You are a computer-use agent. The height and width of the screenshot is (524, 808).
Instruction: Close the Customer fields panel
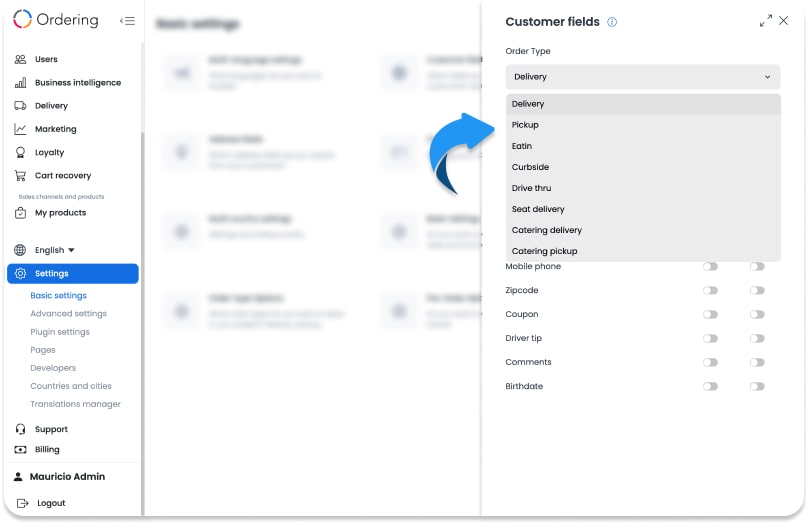(783, 21)
